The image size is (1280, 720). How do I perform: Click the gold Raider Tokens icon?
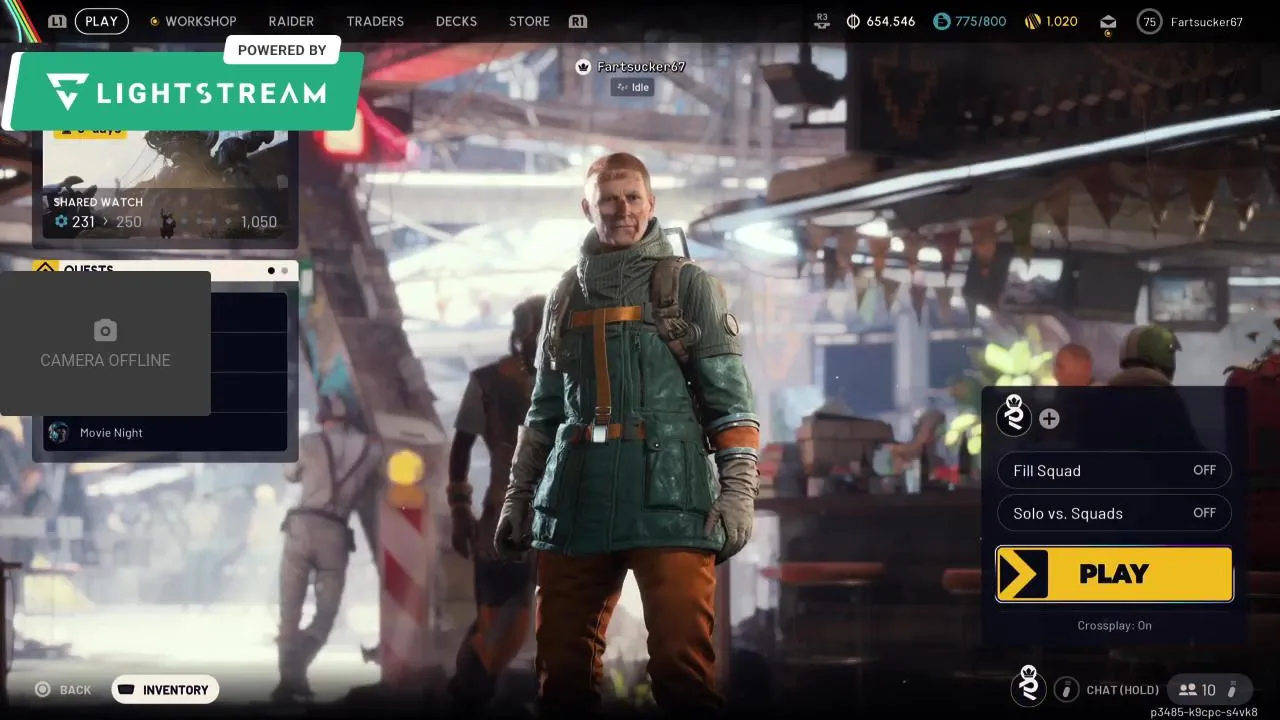(x=1033, y=21)
